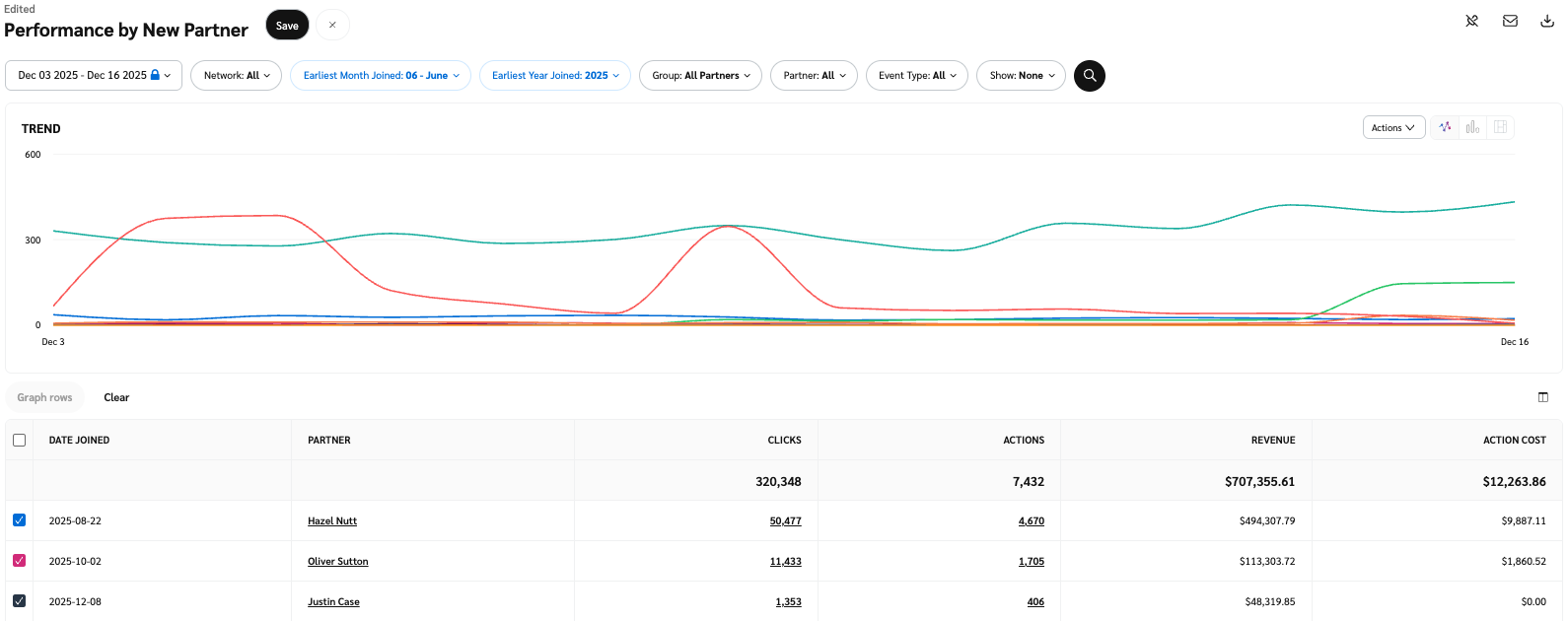The height and width of the screenshot is (621, 1568).
Task: Click the unpin report icon
Action: [x=1471, y=21]
